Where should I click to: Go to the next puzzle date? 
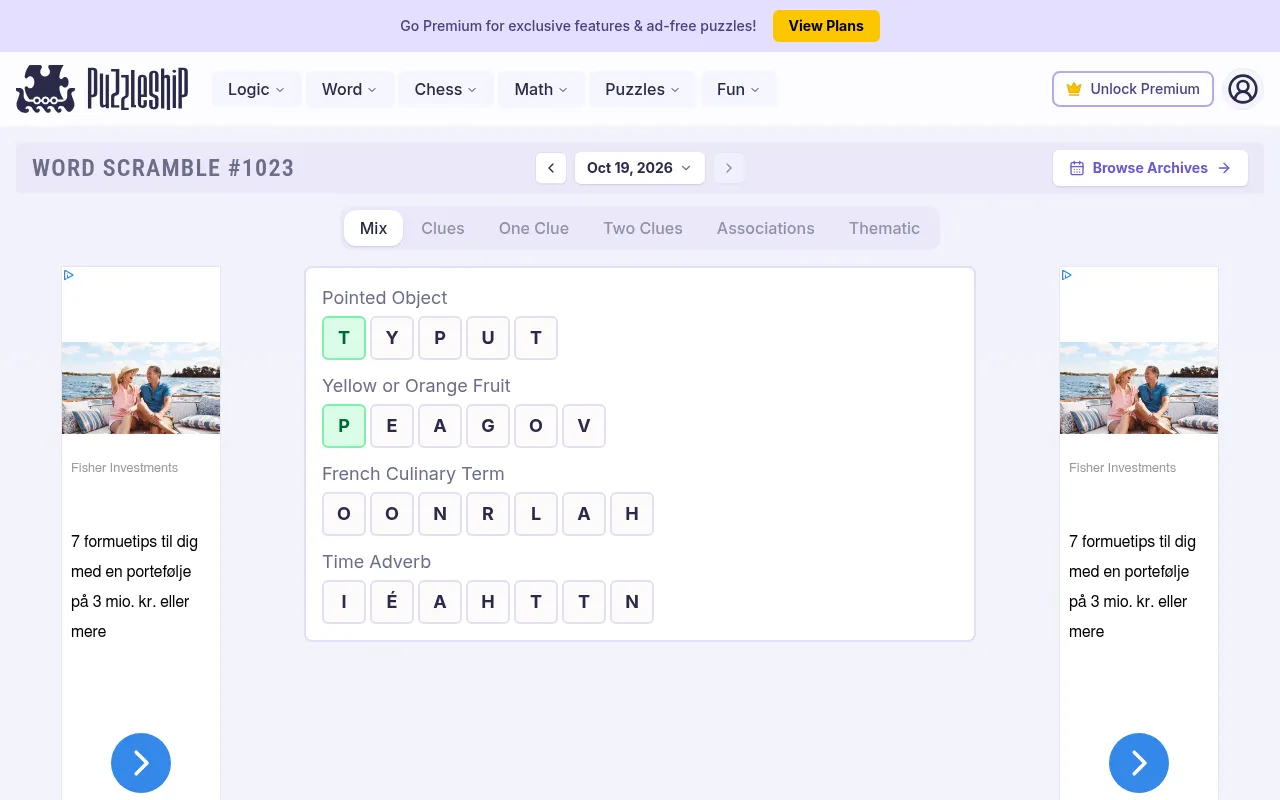(x=729, y=168)
